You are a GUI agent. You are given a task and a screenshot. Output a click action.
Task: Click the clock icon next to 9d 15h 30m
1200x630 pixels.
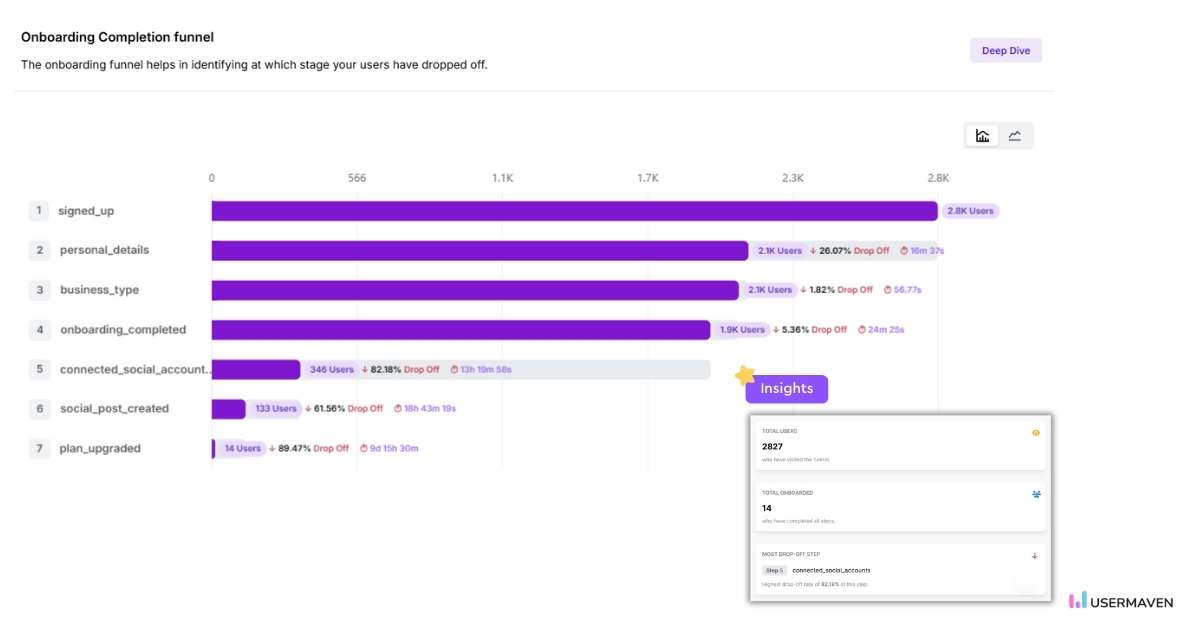click(363, 449)
